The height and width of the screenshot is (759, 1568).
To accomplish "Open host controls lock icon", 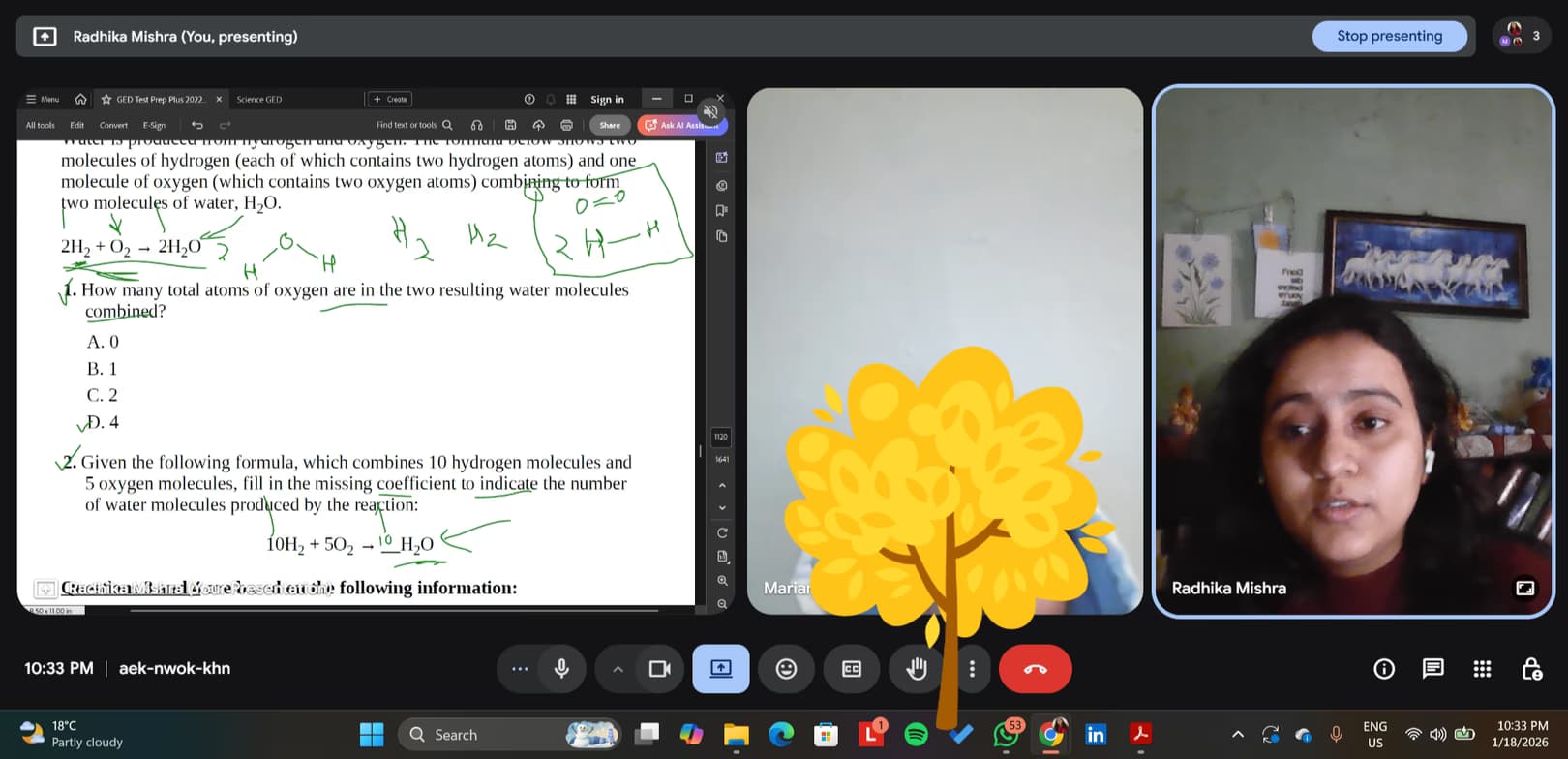I will pyautogui.click(x=1531, y=669).
